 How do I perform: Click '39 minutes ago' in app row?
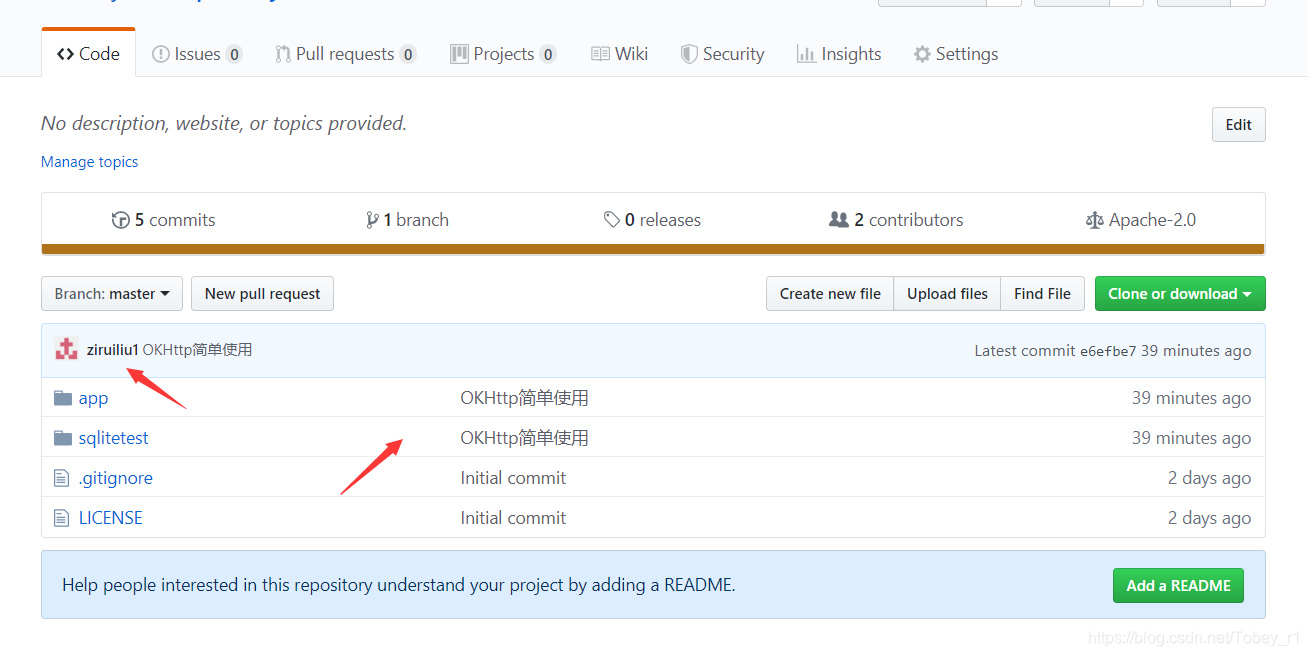pyautogui.click(x=1191, y=398)
